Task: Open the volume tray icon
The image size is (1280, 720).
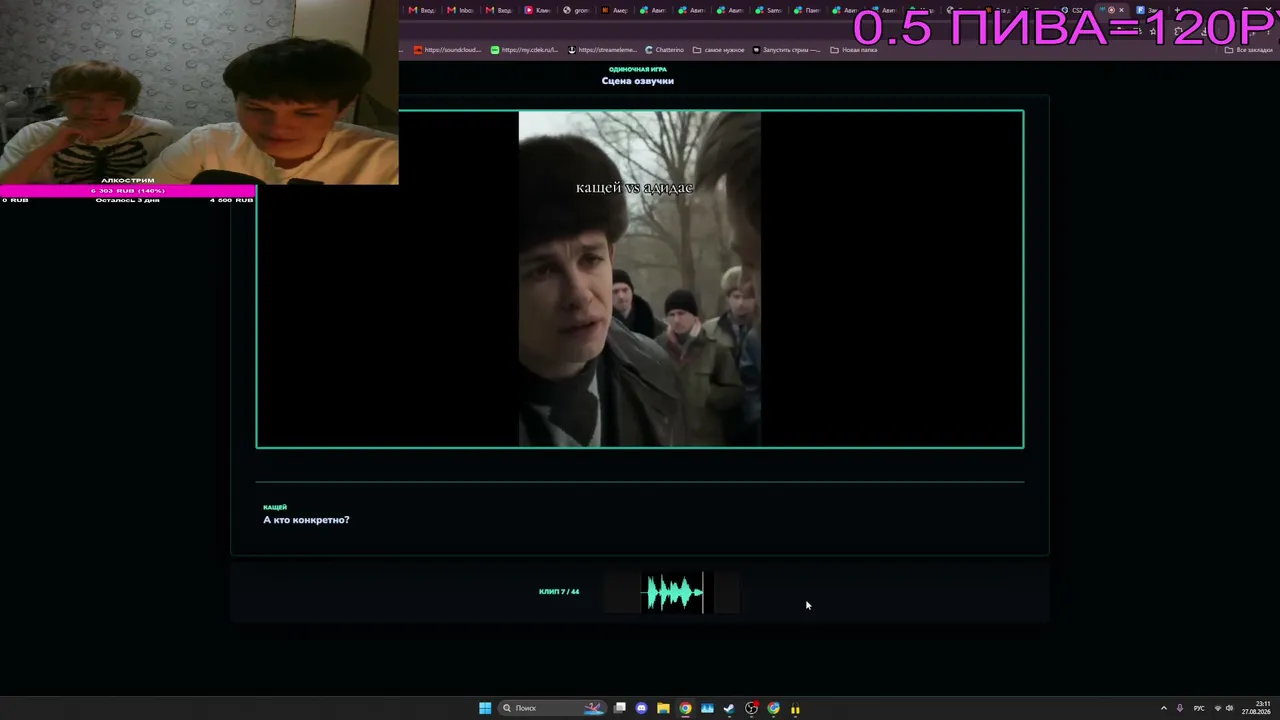Action: click(x=1229, y=708)
